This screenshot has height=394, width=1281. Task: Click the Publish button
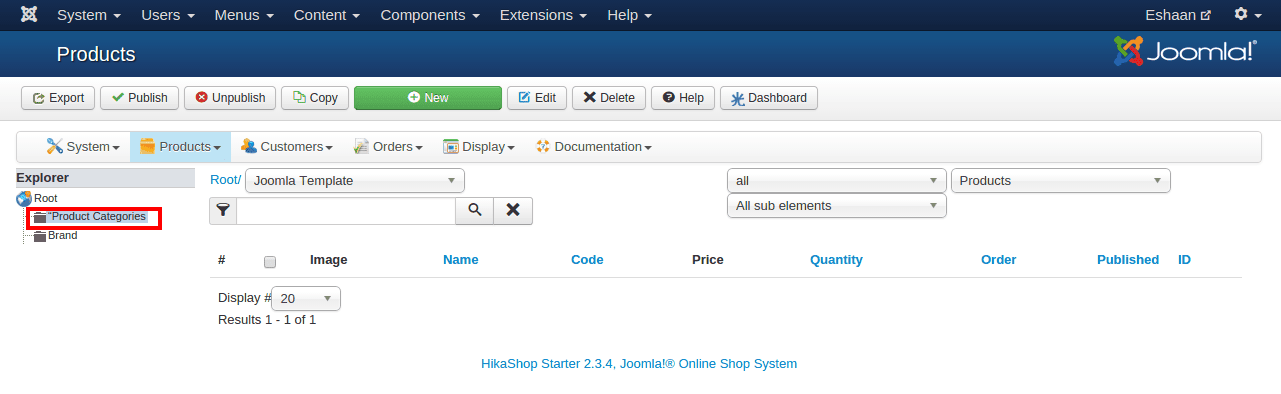pos(139,98)
